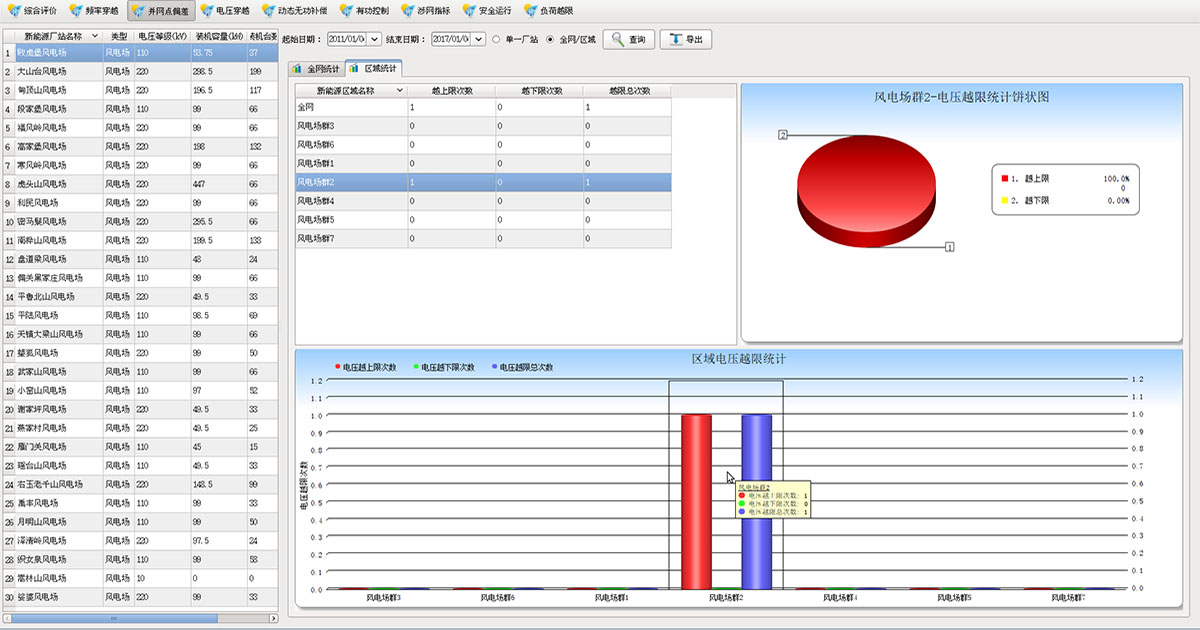Screen dimensions: 1200x630
Task: Open the 综合评价 toolbar module
Action: click(33, 10)
